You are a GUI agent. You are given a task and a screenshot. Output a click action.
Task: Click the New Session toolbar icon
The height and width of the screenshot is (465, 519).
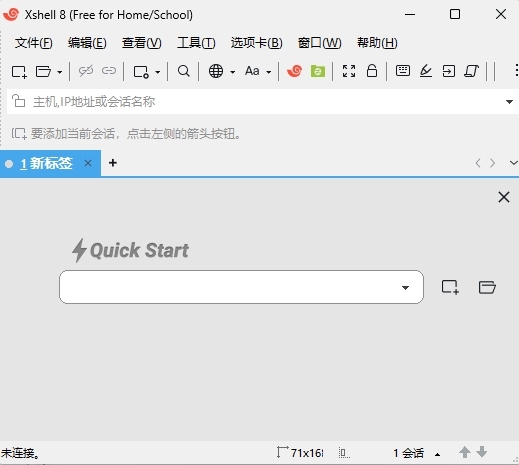point(19,71)
